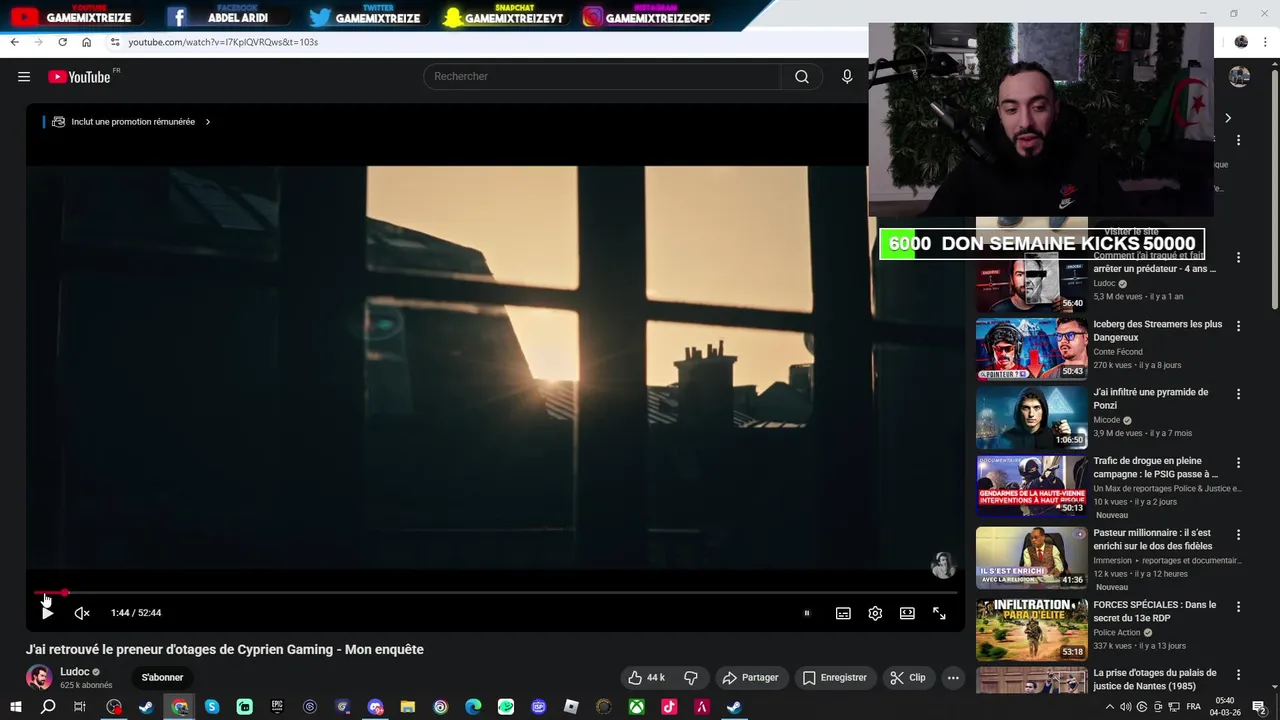Advance sidebar chips with right chevron
Image resolution: width=1280 pixels, height=720 pixels.
coord(1228,118)
